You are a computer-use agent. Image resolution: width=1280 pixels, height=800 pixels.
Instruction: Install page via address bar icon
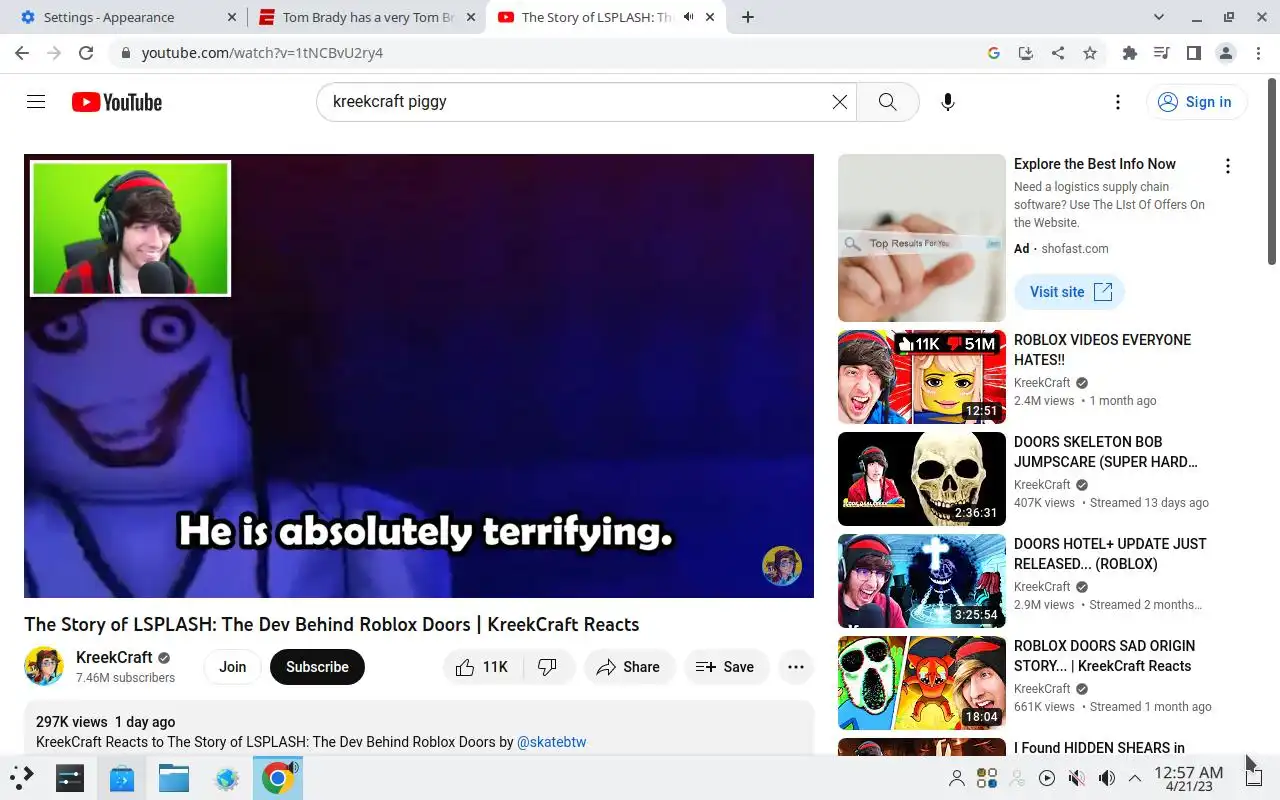click(1026, 53)
